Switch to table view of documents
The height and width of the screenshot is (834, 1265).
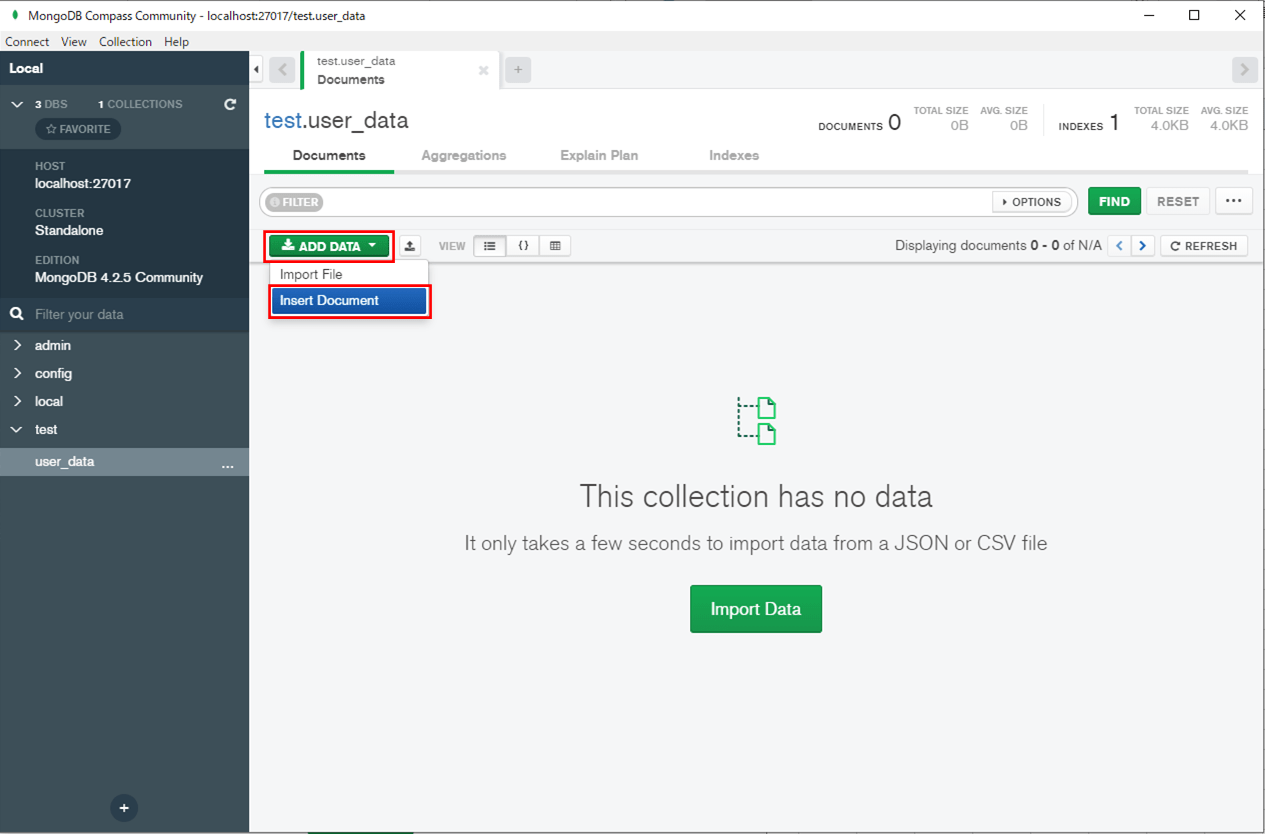point(555,245)
